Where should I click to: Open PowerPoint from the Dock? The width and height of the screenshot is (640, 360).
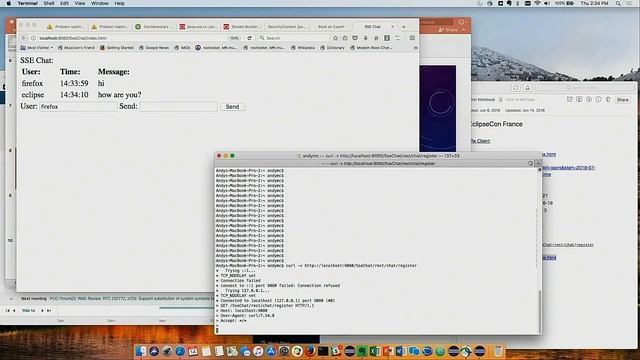pyautogui.click(x=388, y=351)
